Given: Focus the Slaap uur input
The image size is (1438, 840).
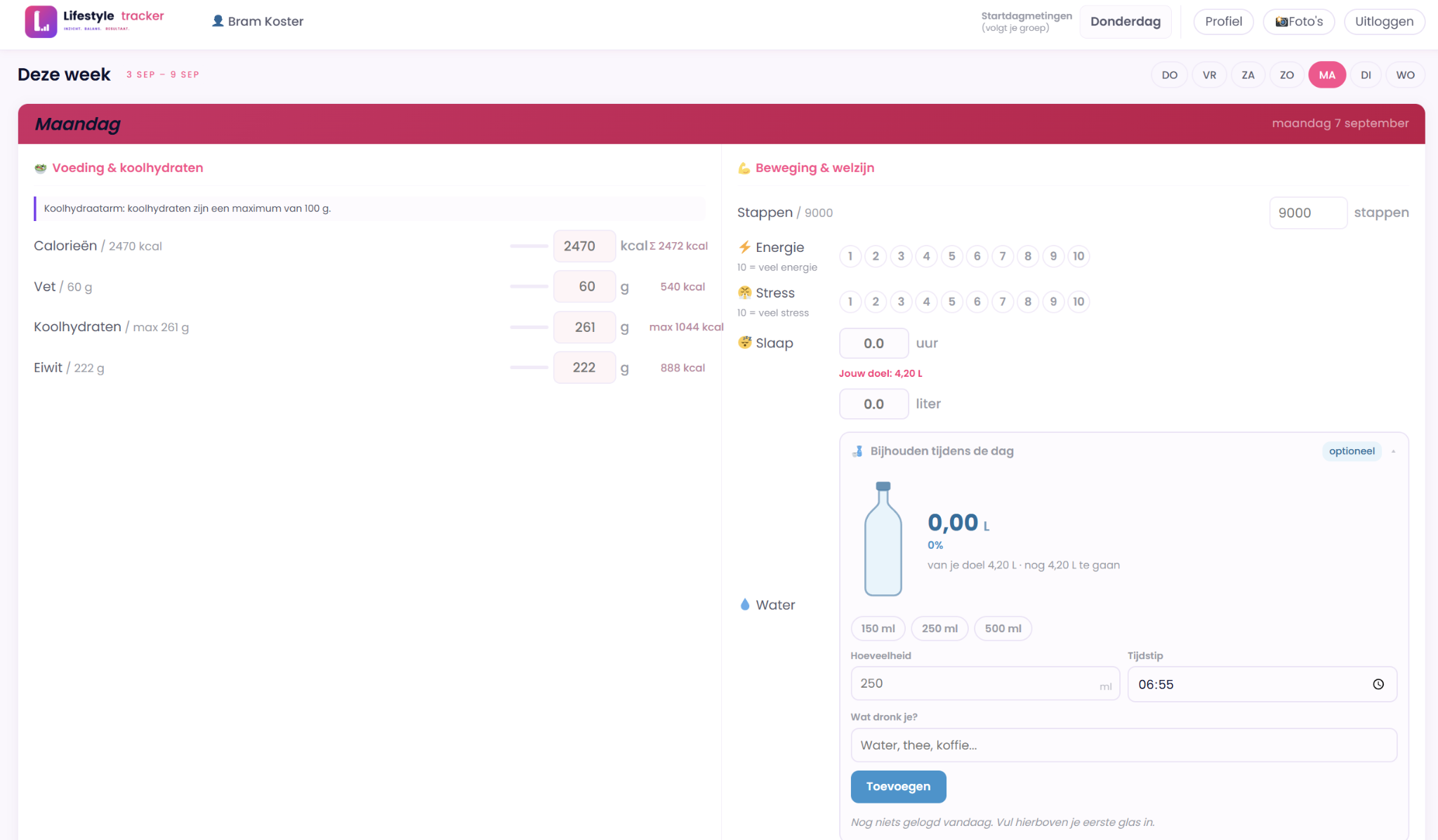Looking at the screenshot, I should [x=873, y=343].
